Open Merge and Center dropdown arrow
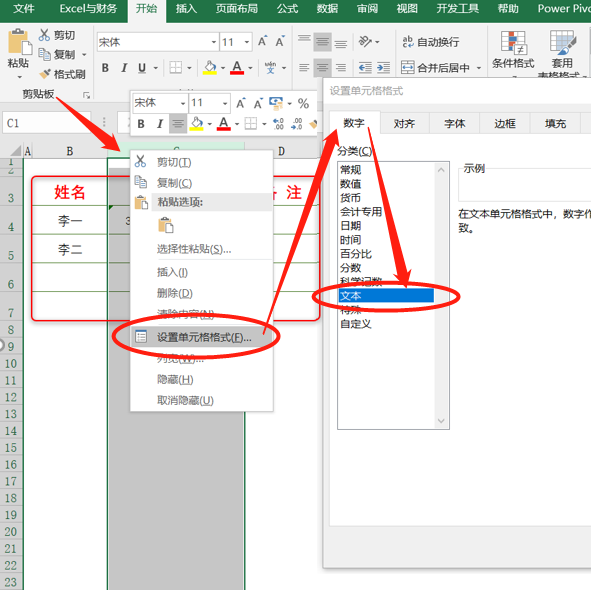 pos(479,68)
